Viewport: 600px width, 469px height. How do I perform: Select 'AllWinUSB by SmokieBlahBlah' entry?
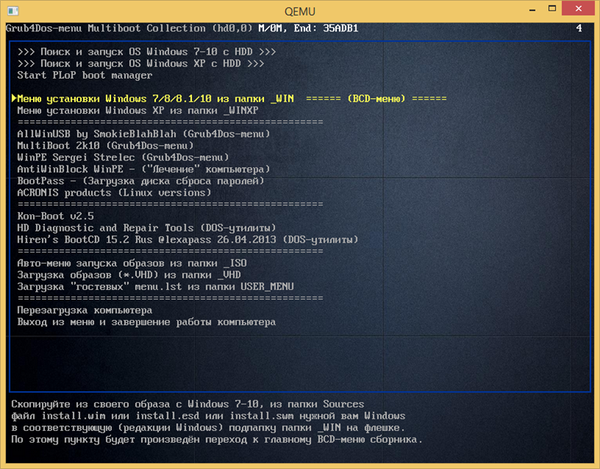[x=143, y=134]
